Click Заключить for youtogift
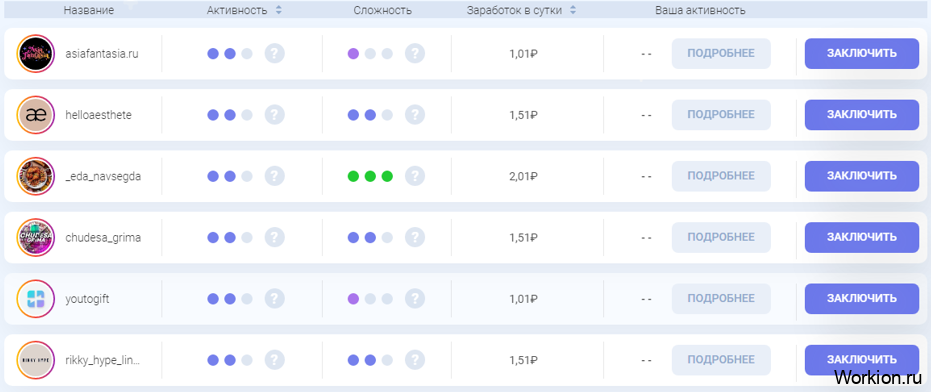 tap(862, 299)
